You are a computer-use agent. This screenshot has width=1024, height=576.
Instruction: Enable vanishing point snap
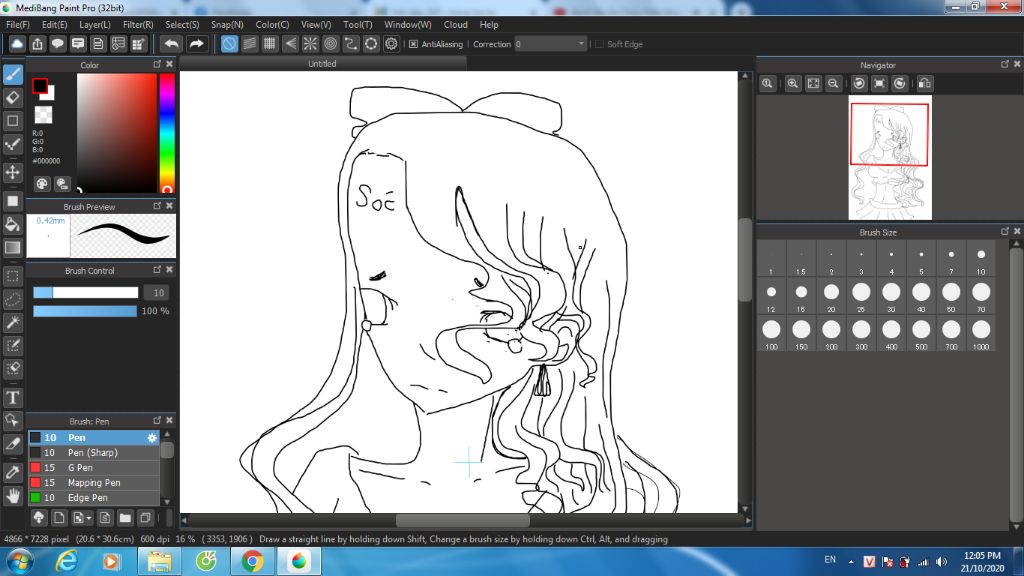[290, 44]
